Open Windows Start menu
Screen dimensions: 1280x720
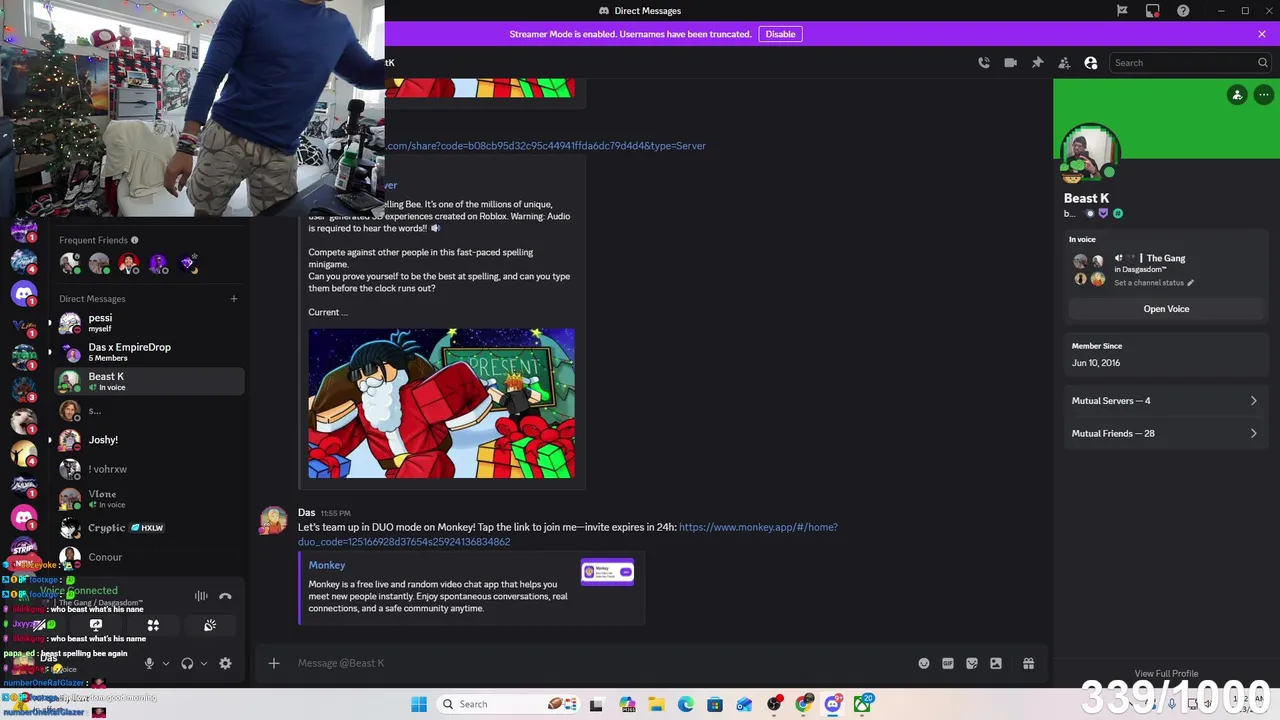pos(419,704)
